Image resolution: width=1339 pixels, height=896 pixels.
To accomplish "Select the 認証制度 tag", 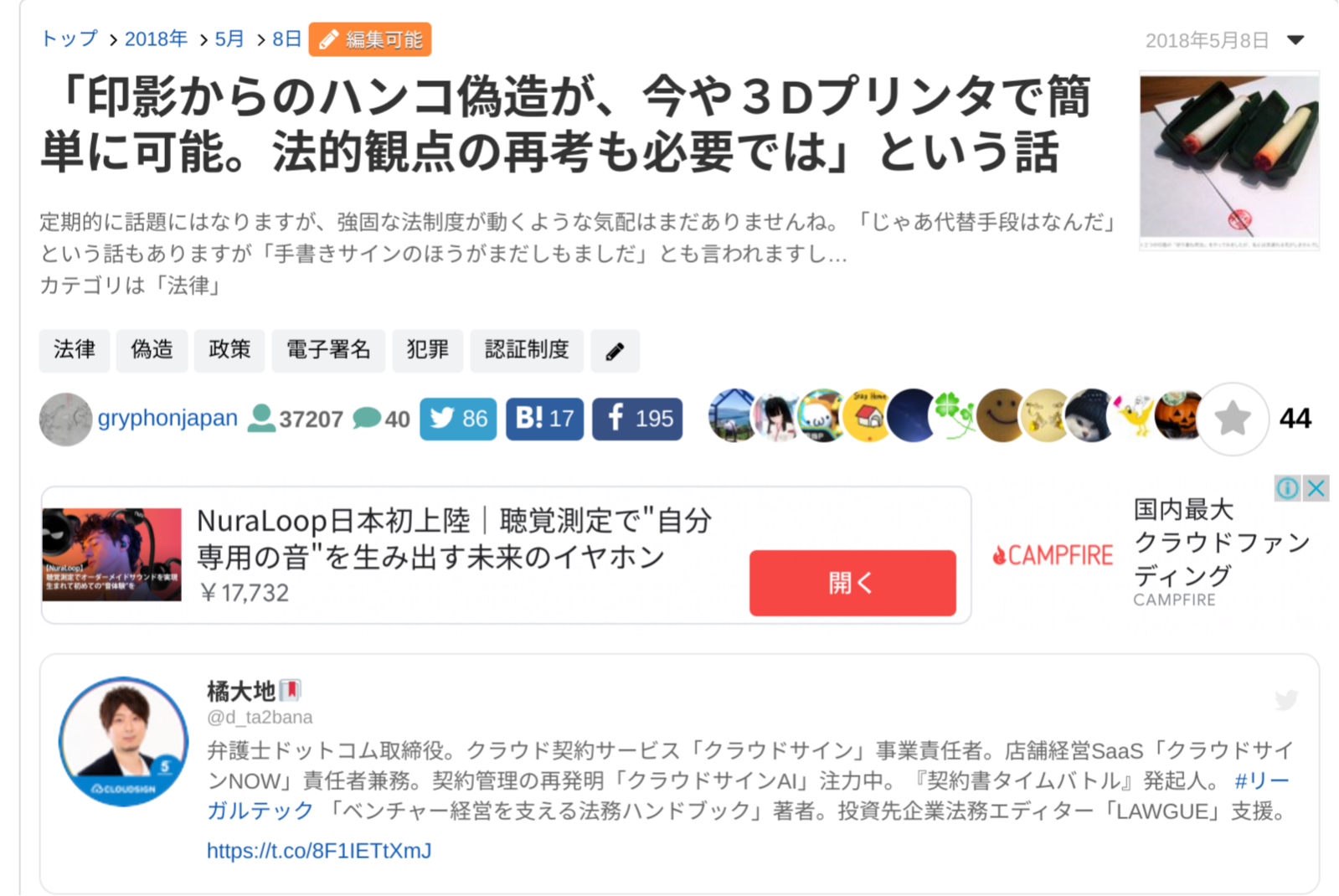I will point(527,350).
